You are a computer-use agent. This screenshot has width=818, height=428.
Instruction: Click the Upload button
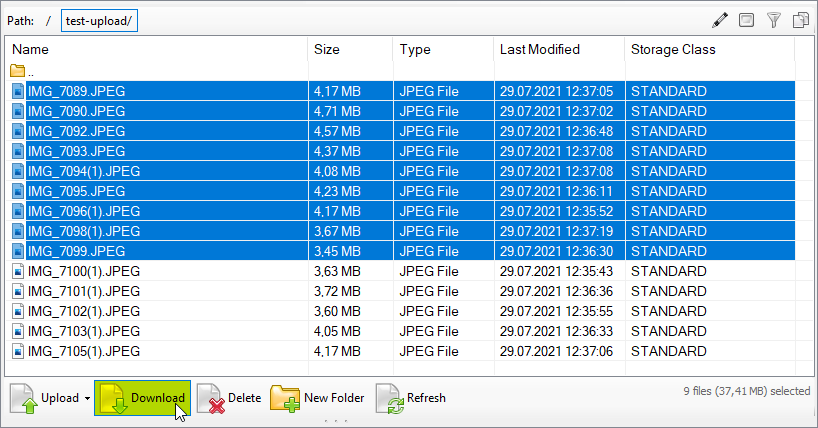coord(44,398)
